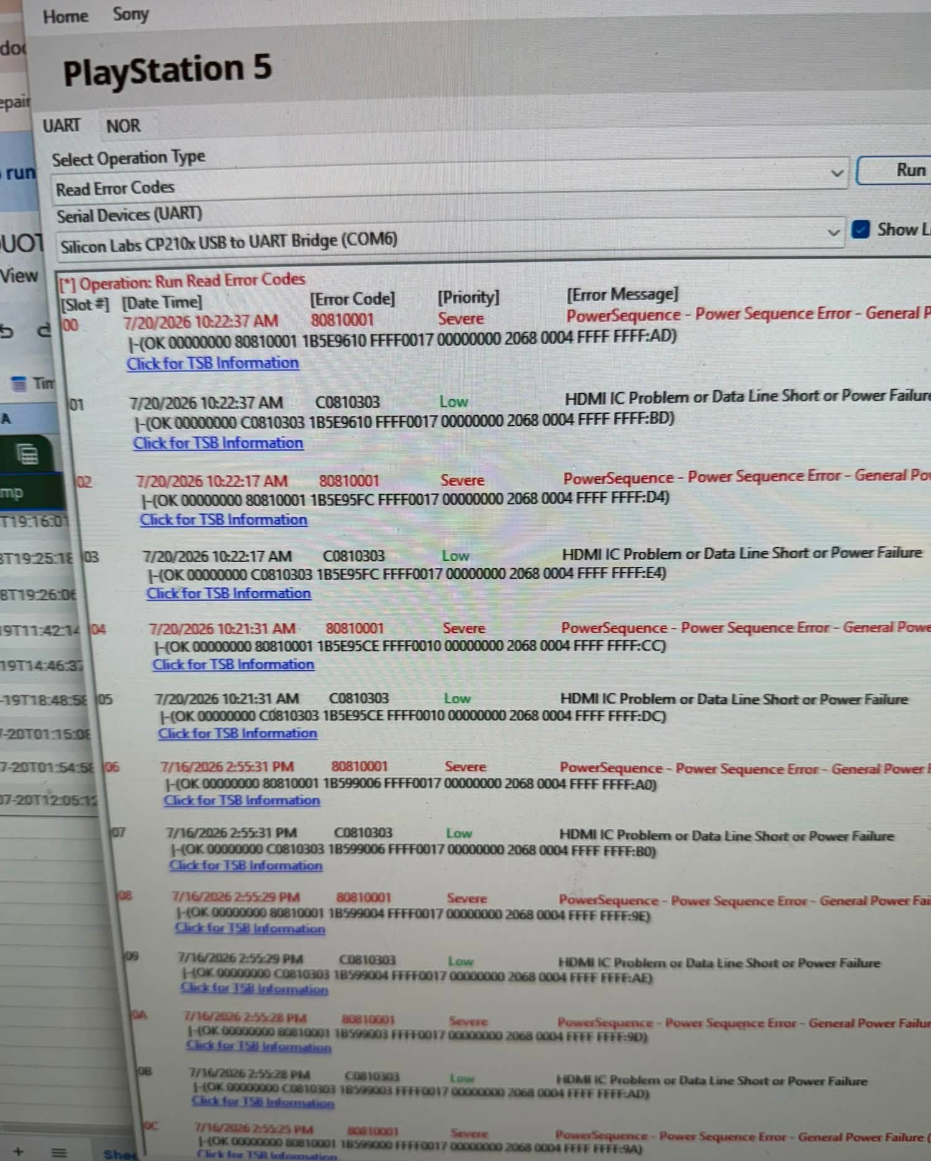
Task: Add a new sheet with the plus icon
Action: [19, 1151]
